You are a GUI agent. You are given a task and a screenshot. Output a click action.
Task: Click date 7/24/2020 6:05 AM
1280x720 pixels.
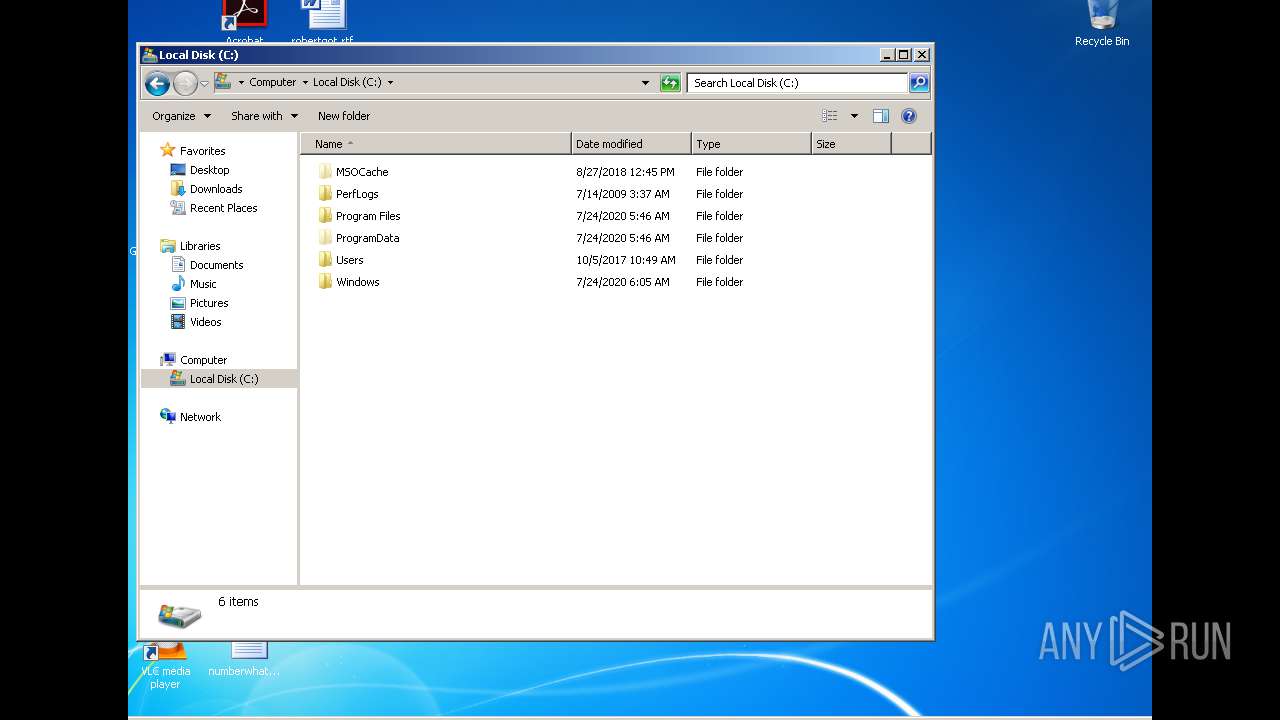pos(622,282)
